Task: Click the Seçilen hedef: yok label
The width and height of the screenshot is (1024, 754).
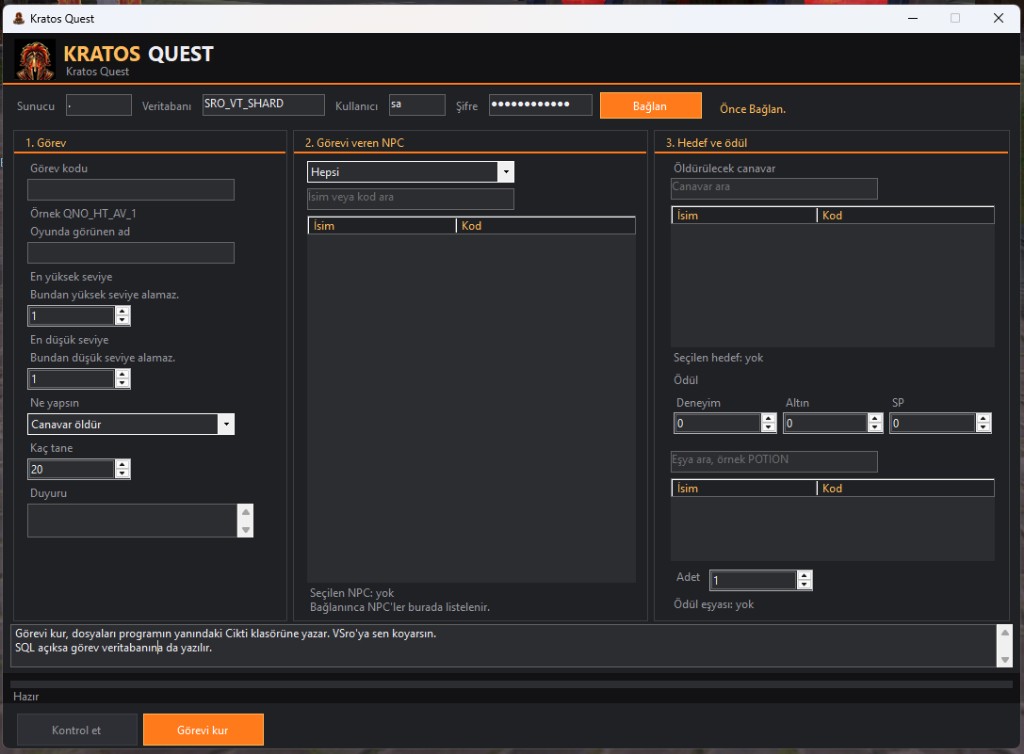Action: [x=718, y=358]
